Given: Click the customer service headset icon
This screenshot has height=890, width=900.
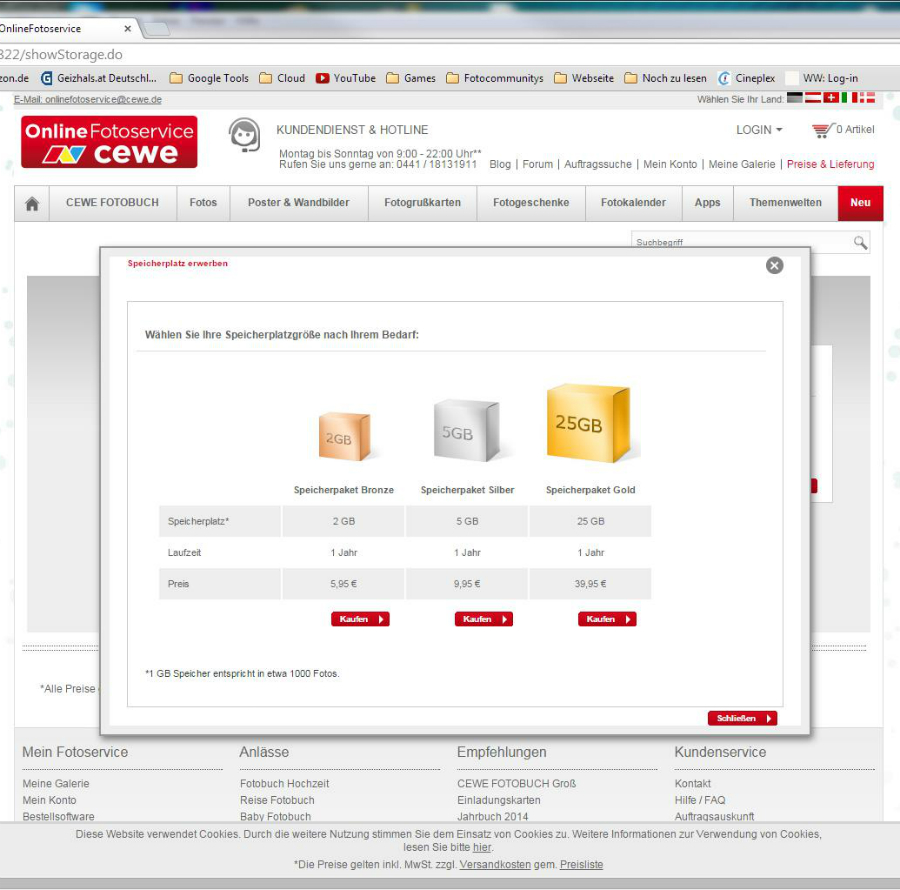Looking at the screenshot, I should (x=244, y=135).
